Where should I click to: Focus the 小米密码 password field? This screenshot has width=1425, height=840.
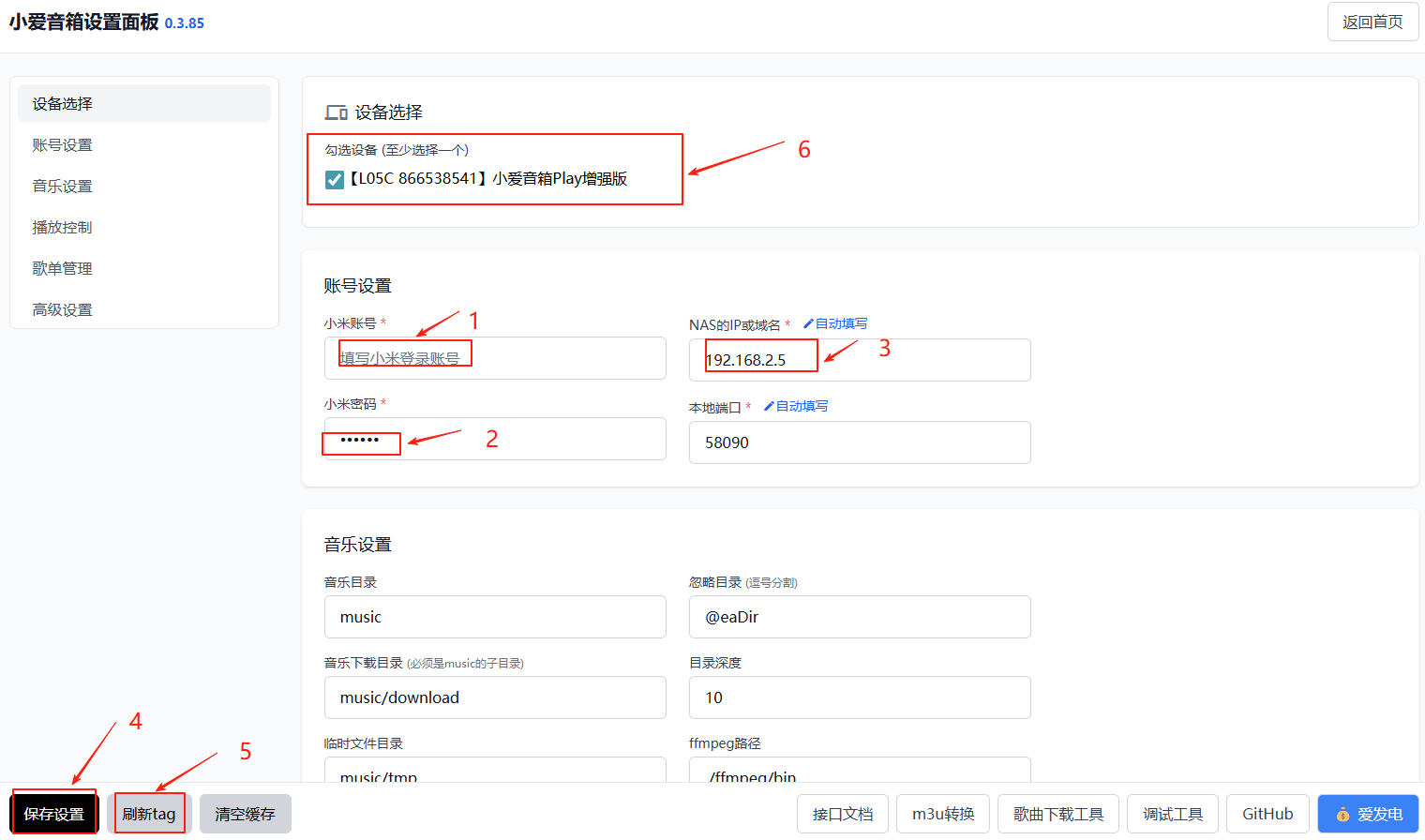[x=495, y=439]
